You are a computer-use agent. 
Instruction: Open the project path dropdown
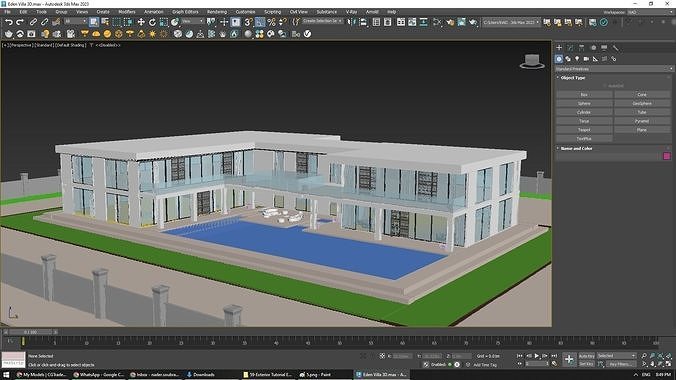[x=511, y=22]
